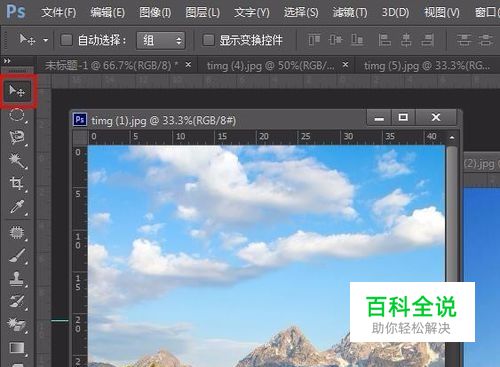This screenshot has width=500, height=367.
Task: Select the Move tool in toolbox
Action: [17, 91]
